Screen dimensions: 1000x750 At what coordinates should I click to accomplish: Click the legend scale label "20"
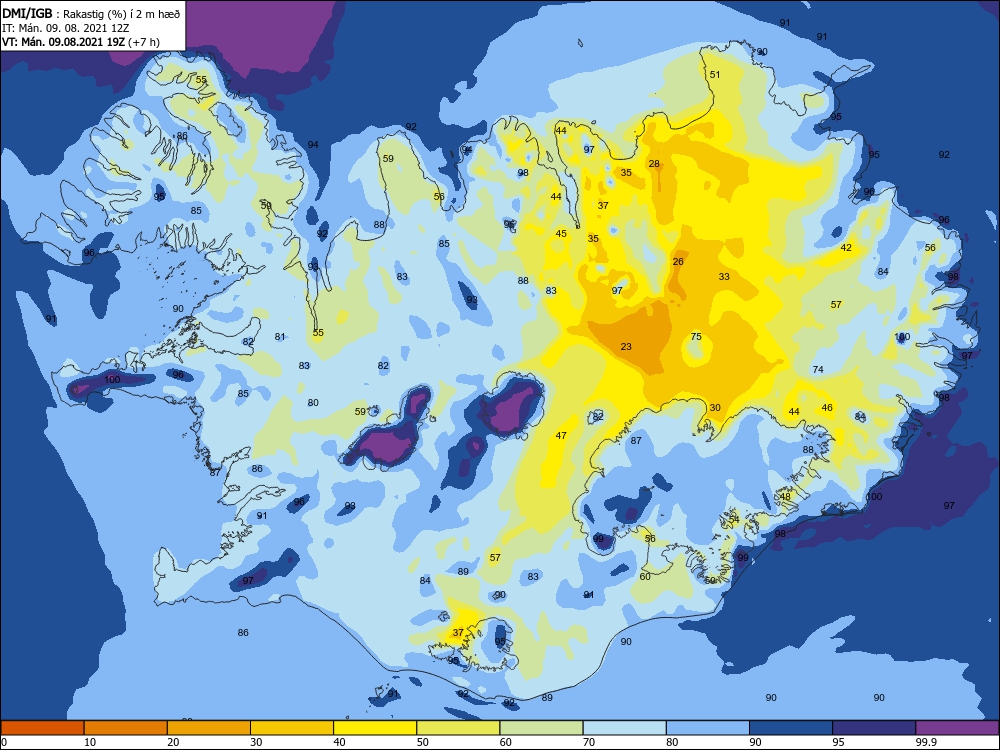point(173,742)
